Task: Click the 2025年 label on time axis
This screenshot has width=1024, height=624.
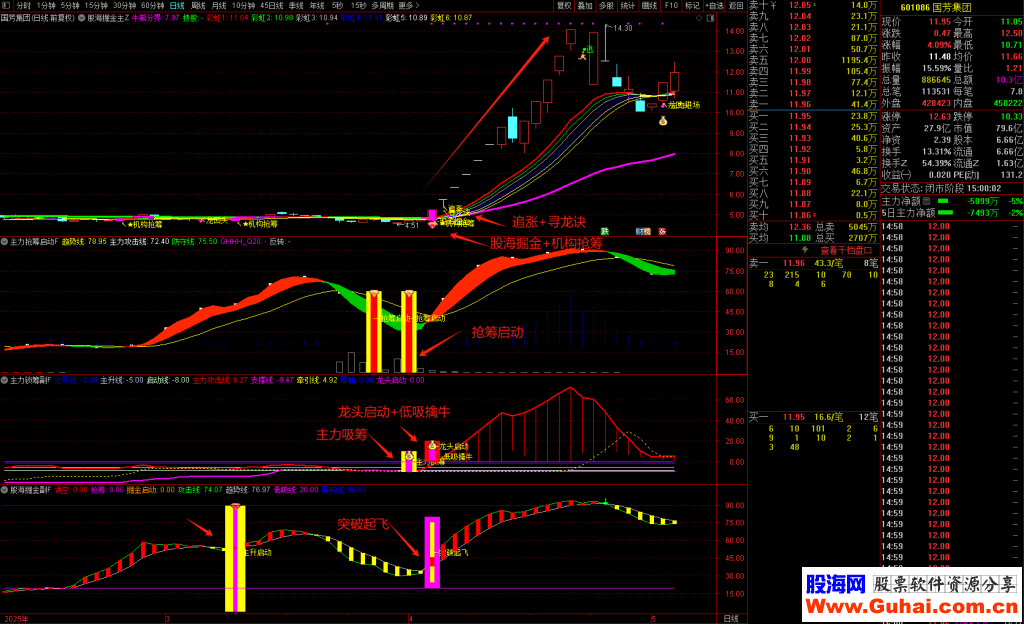Action: coord(16,618)
